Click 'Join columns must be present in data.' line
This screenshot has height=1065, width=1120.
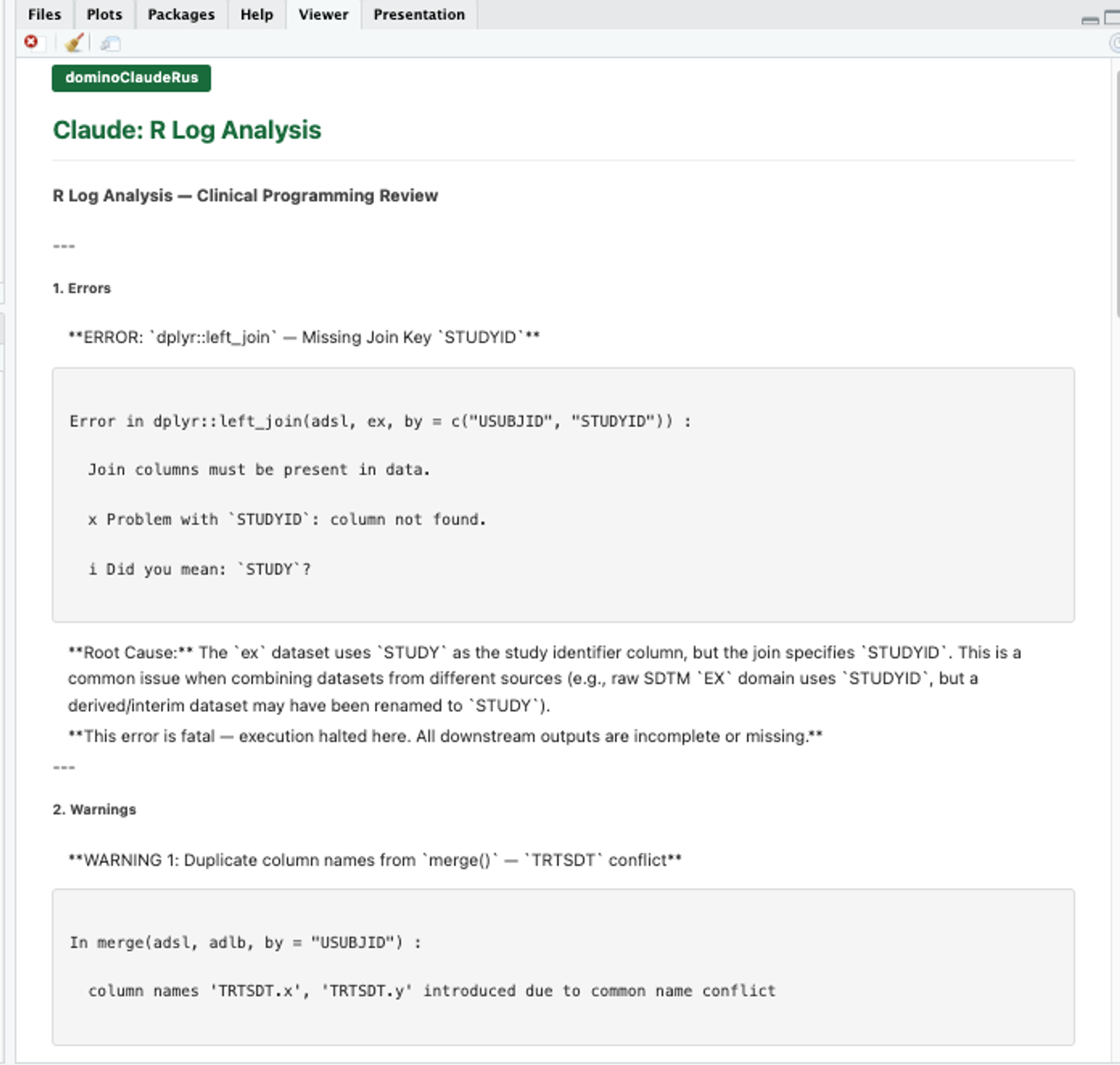coord(259,470)
